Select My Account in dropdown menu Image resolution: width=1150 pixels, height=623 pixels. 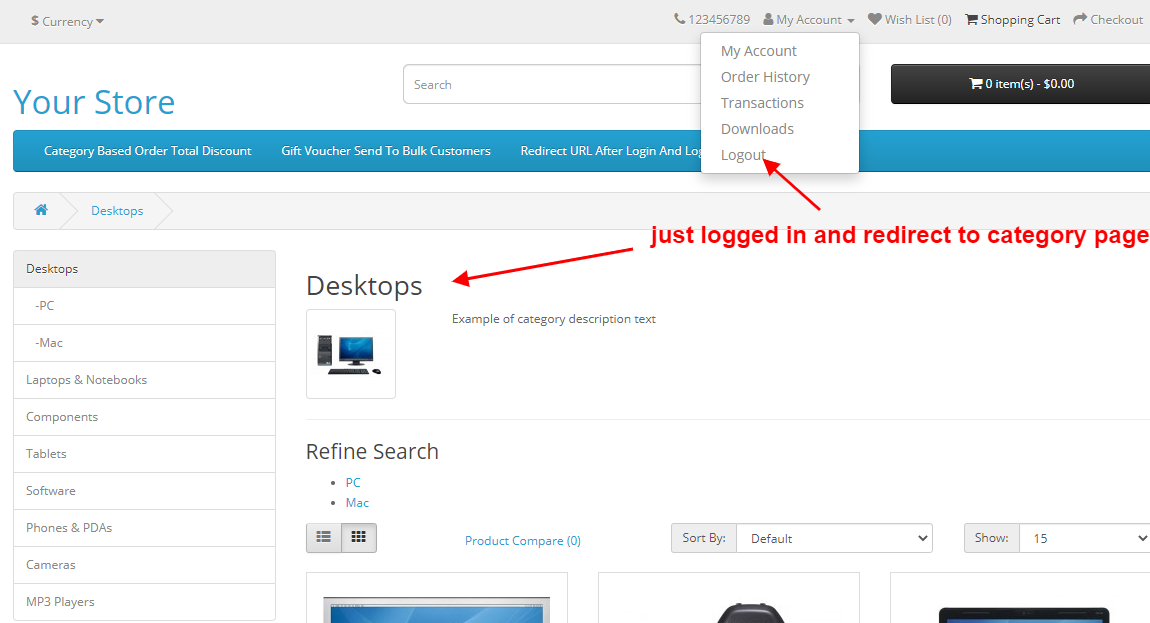758,51
